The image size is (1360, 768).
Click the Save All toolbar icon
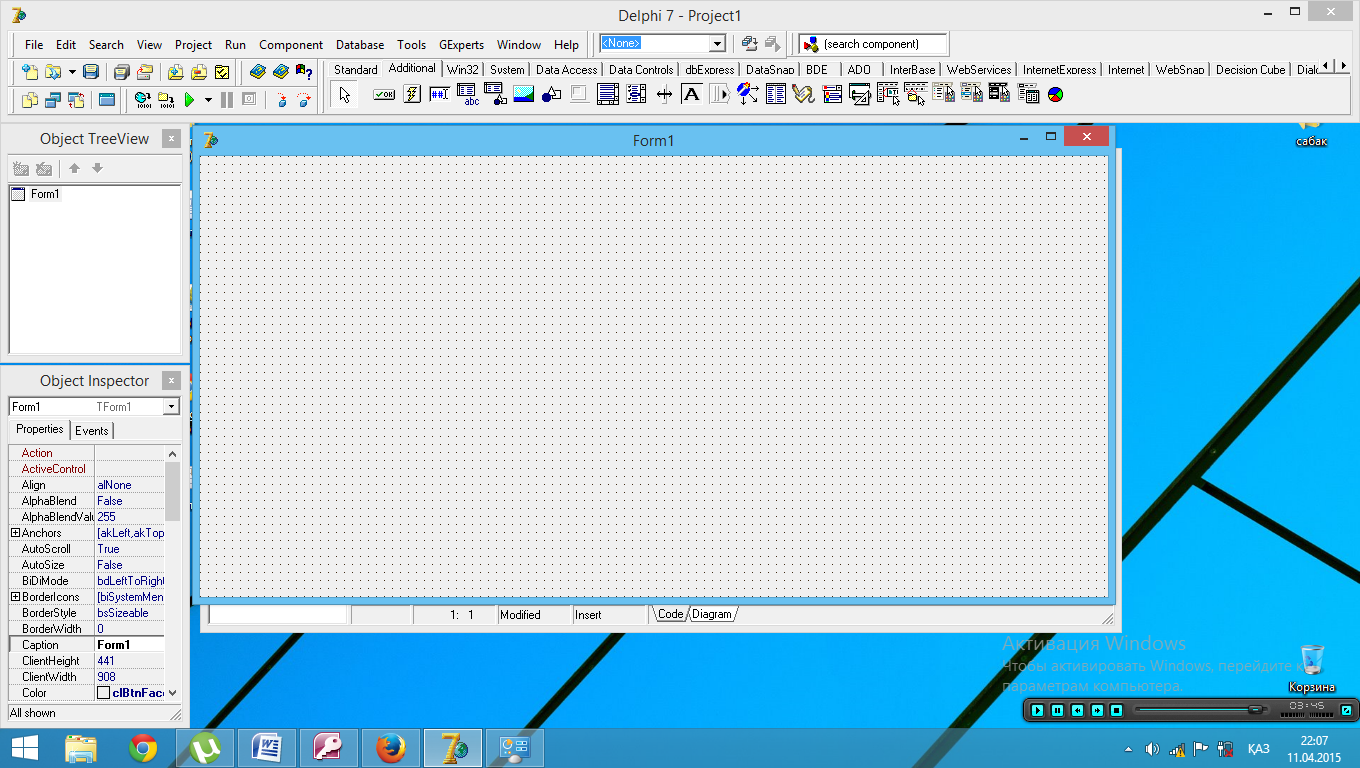122,72
